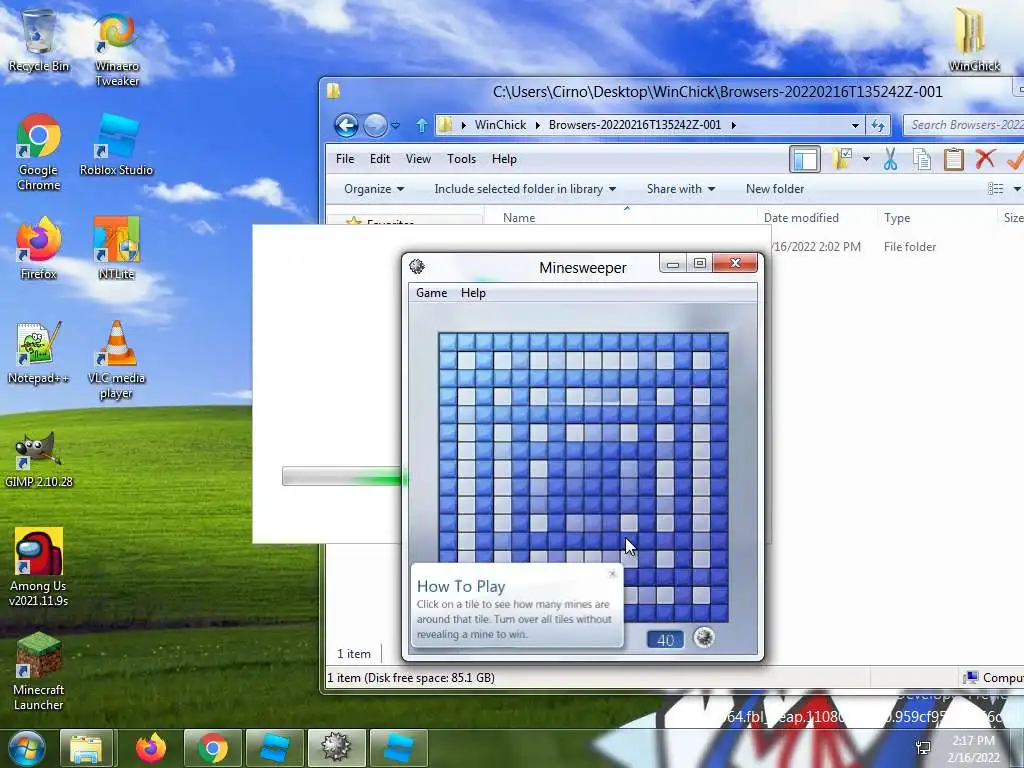Click the mine counter showing 40
The height and width of the screenshot is (768, 1024).
665,639
